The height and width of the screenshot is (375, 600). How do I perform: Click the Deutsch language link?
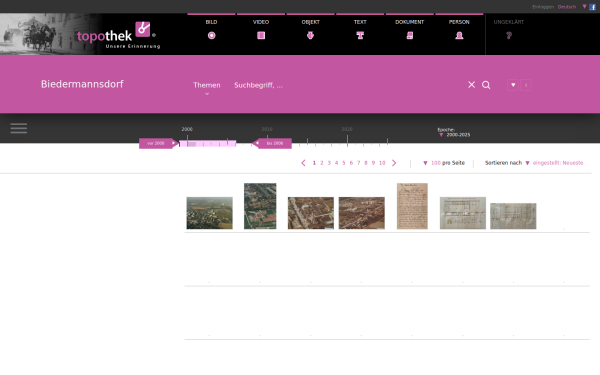tap(567, 7)
